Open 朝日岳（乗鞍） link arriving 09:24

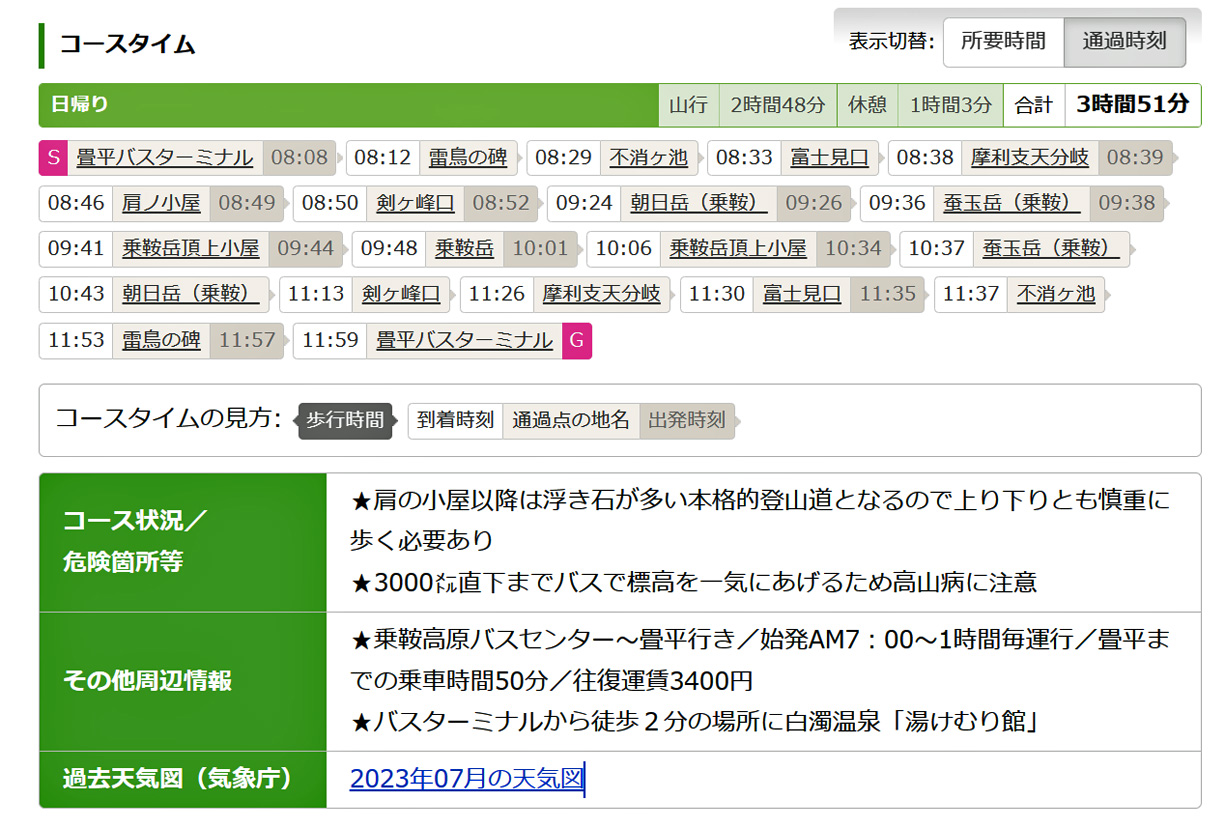(x=698, y=203)
